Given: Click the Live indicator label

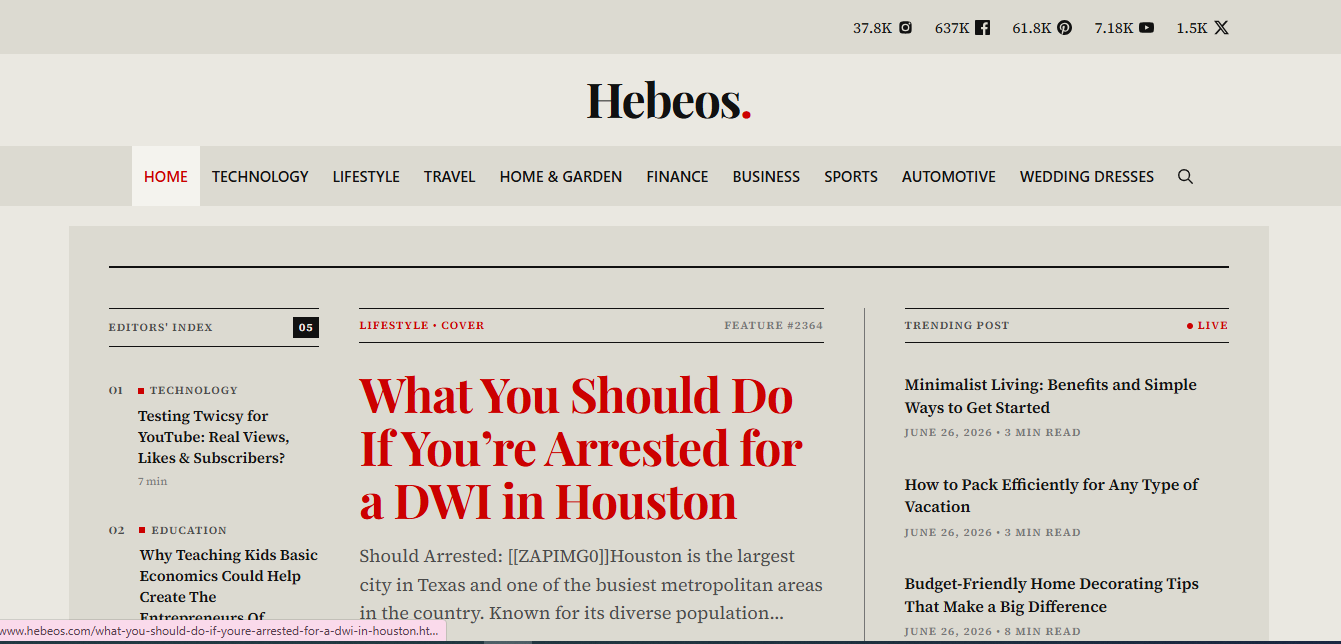Looking at the screenshot, I should coord(1208,326).
